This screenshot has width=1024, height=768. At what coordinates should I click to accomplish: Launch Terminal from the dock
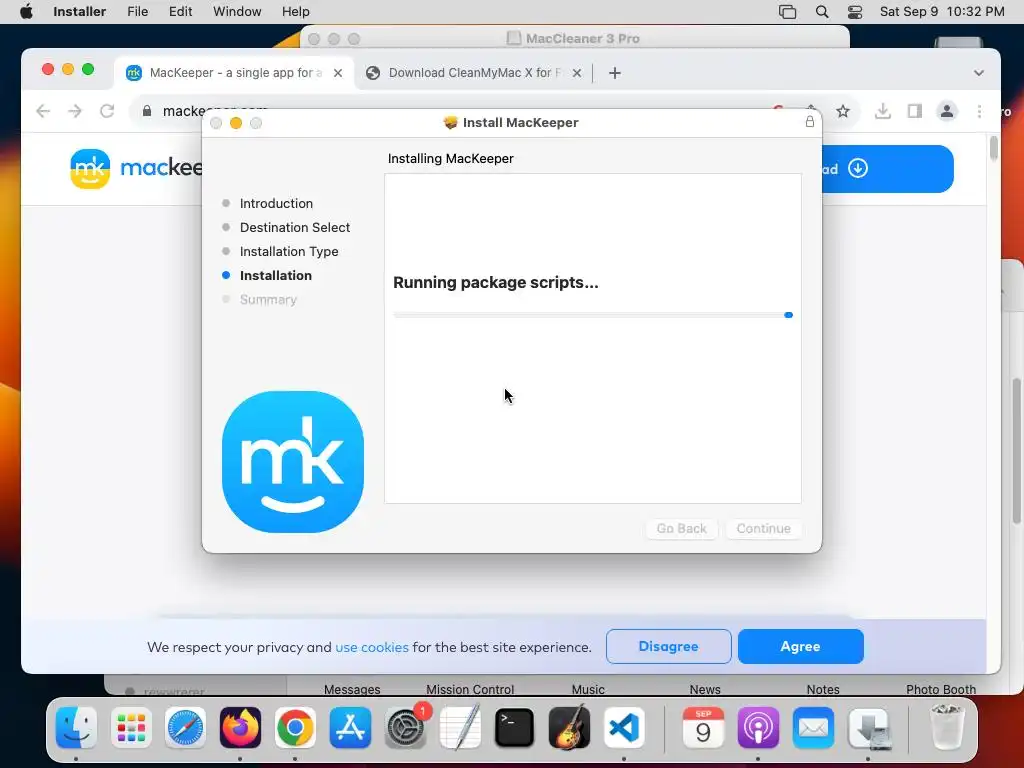pos(515,728)
